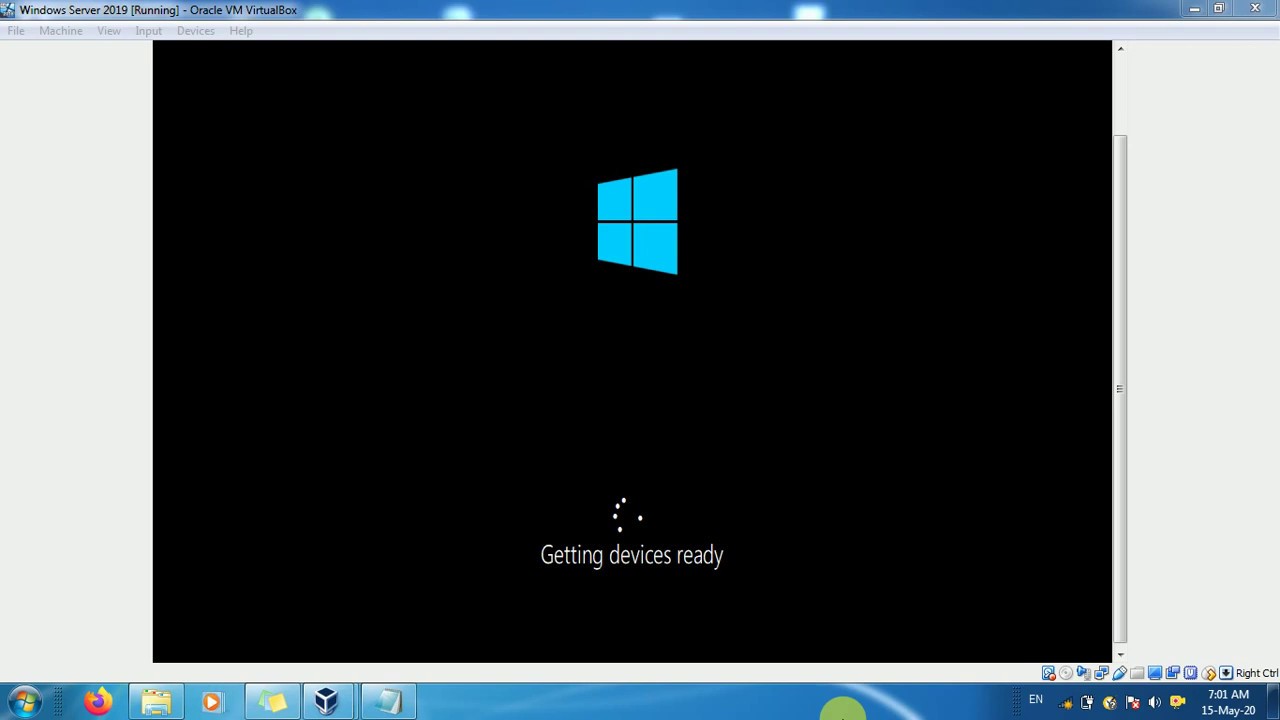
Task: Launch Firefox from the taskbar
Action: pos(98,702)
